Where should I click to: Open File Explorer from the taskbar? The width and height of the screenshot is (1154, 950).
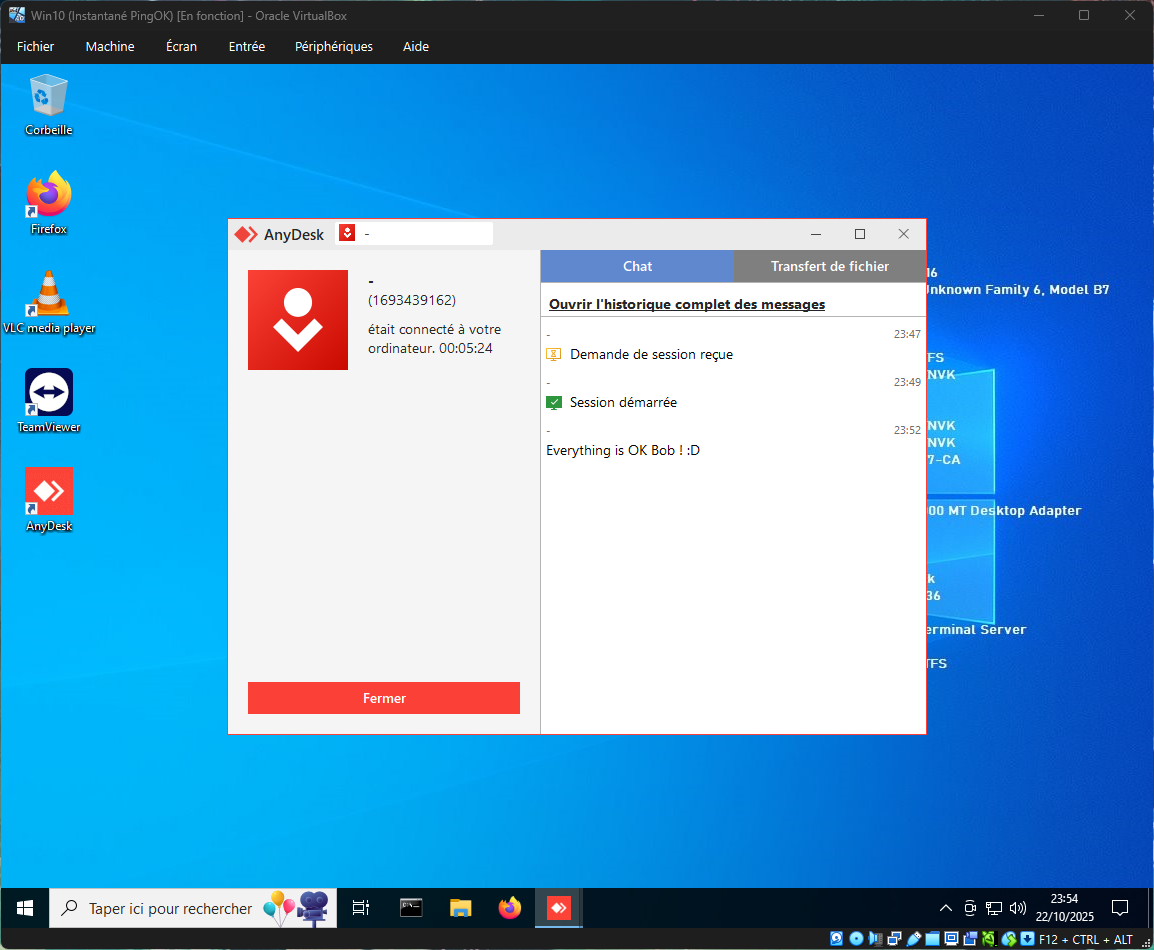pyautogui.click(x=460, y=908)
